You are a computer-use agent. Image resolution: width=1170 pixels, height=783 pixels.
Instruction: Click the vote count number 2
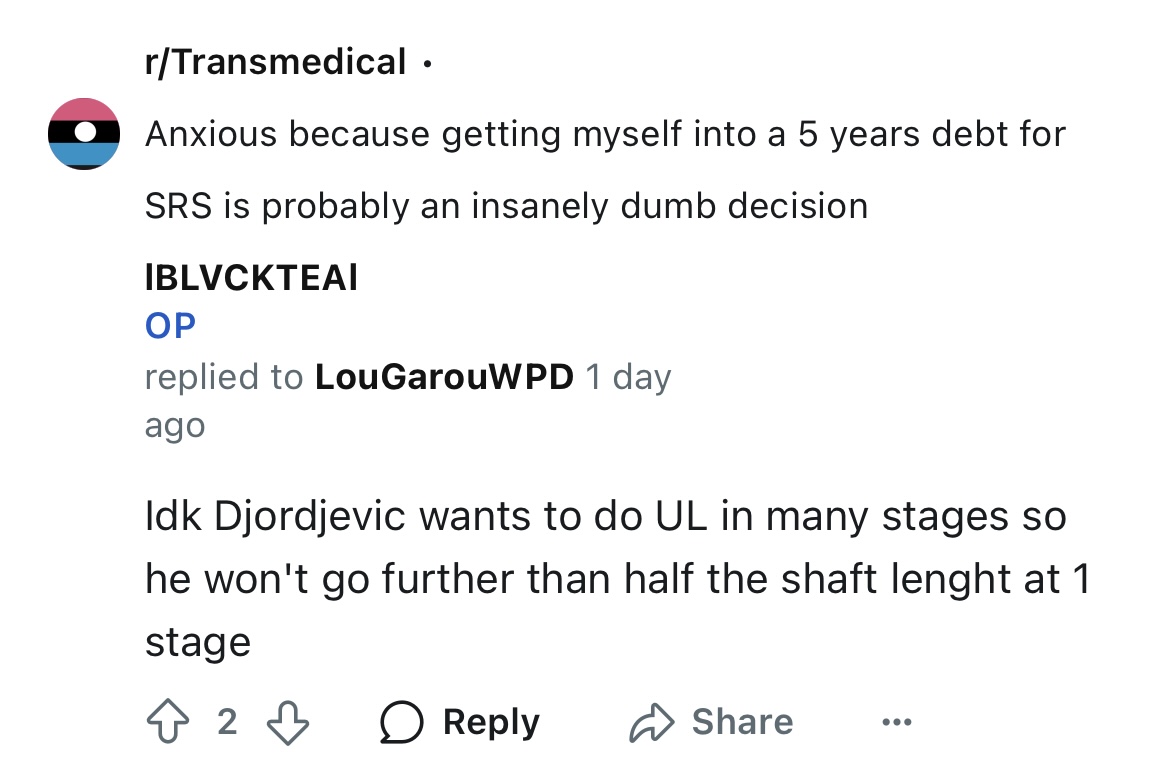[x=228, y=722]
